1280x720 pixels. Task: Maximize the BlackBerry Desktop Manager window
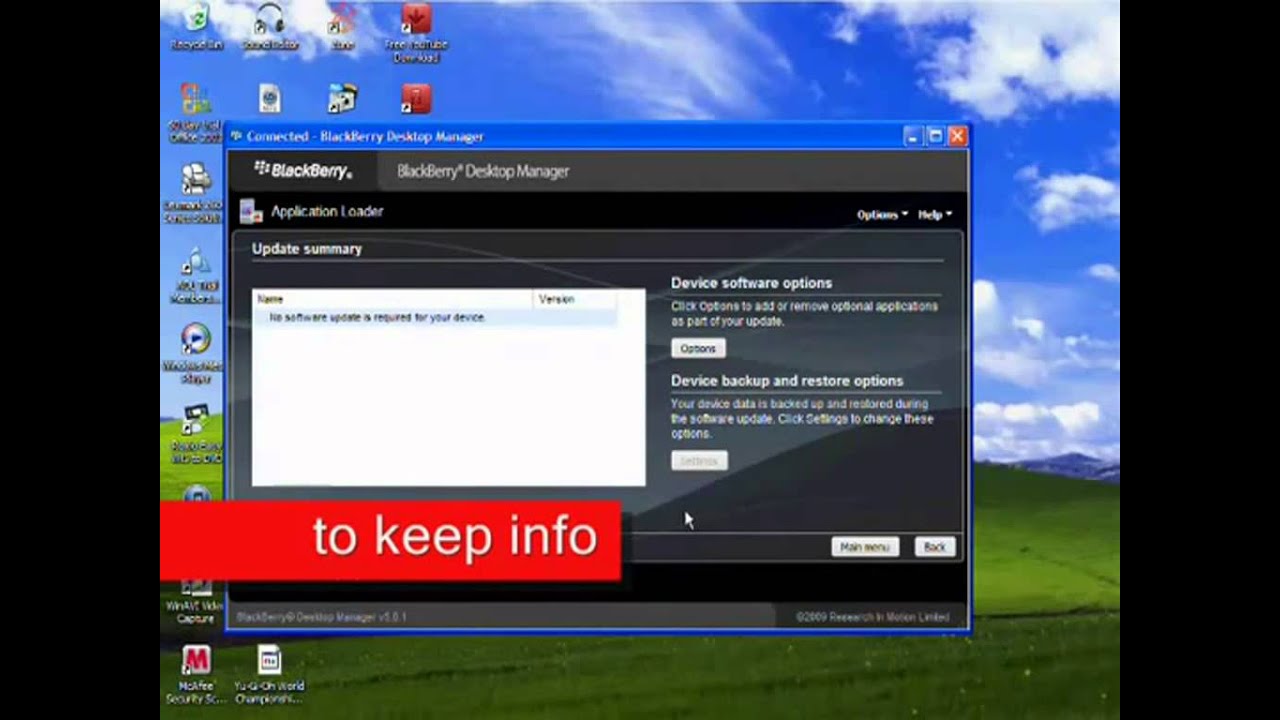(935, 137)
